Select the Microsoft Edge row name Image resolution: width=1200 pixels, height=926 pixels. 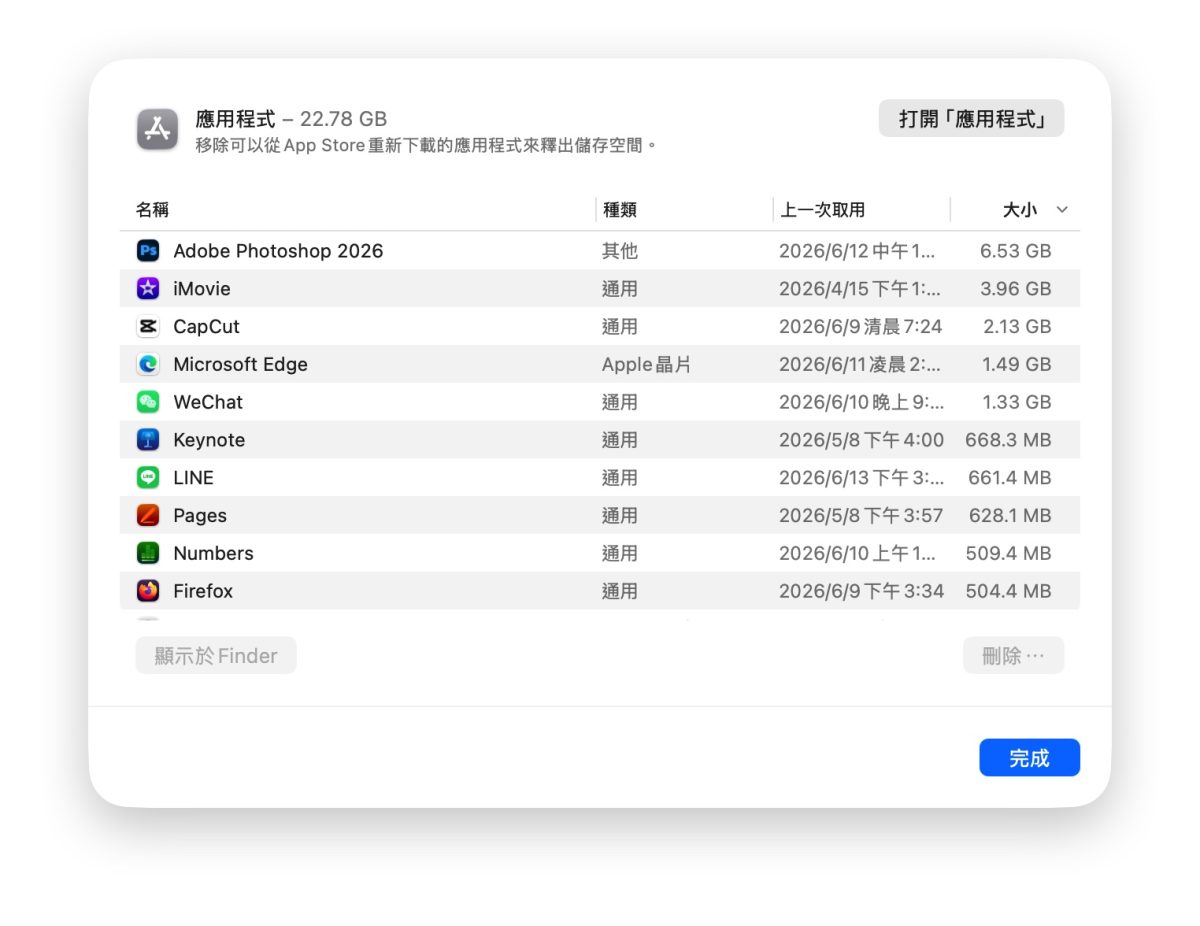pyautogui.click(x=240, y=365)
